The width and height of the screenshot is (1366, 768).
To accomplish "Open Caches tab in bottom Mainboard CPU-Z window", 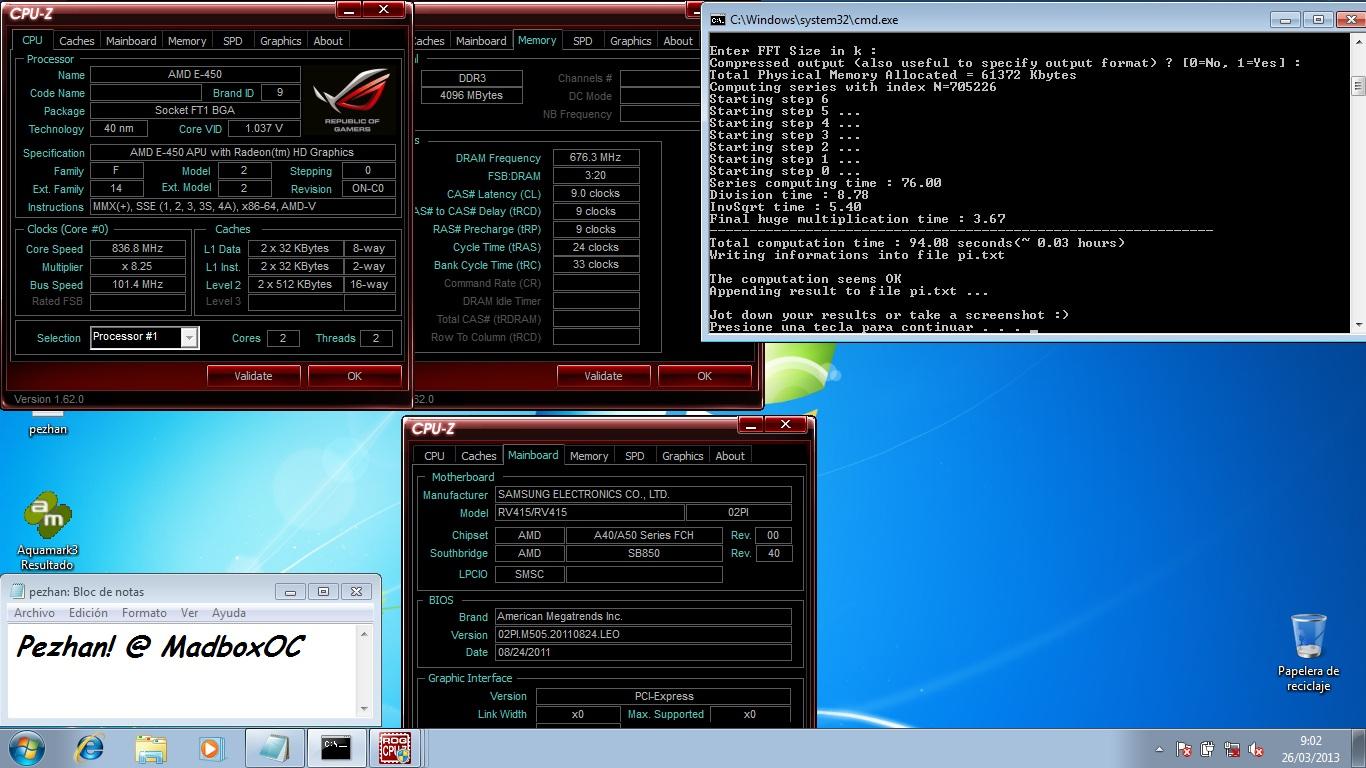I will pyautogui.click(x=478, y=456).
